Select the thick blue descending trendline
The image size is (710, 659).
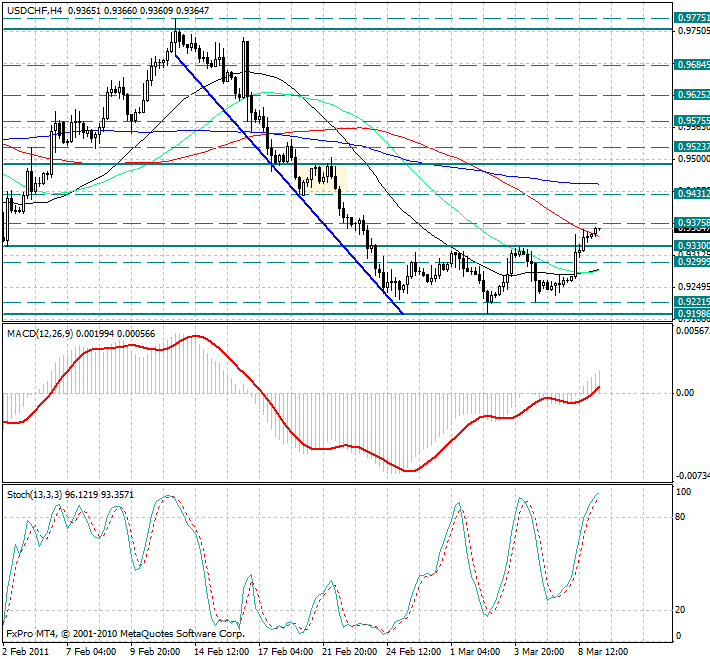pos(288,184)
